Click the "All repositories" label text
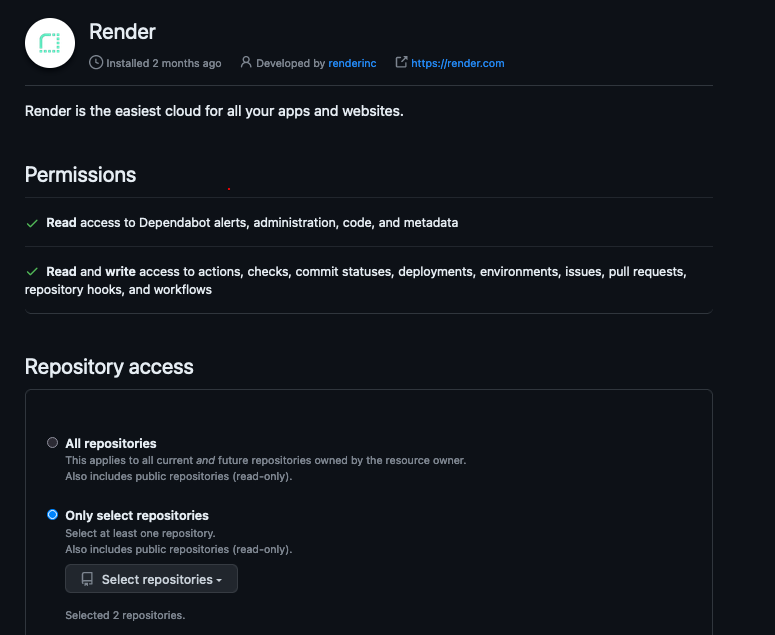Screen dimensions: 775x635 click(110, 443)
